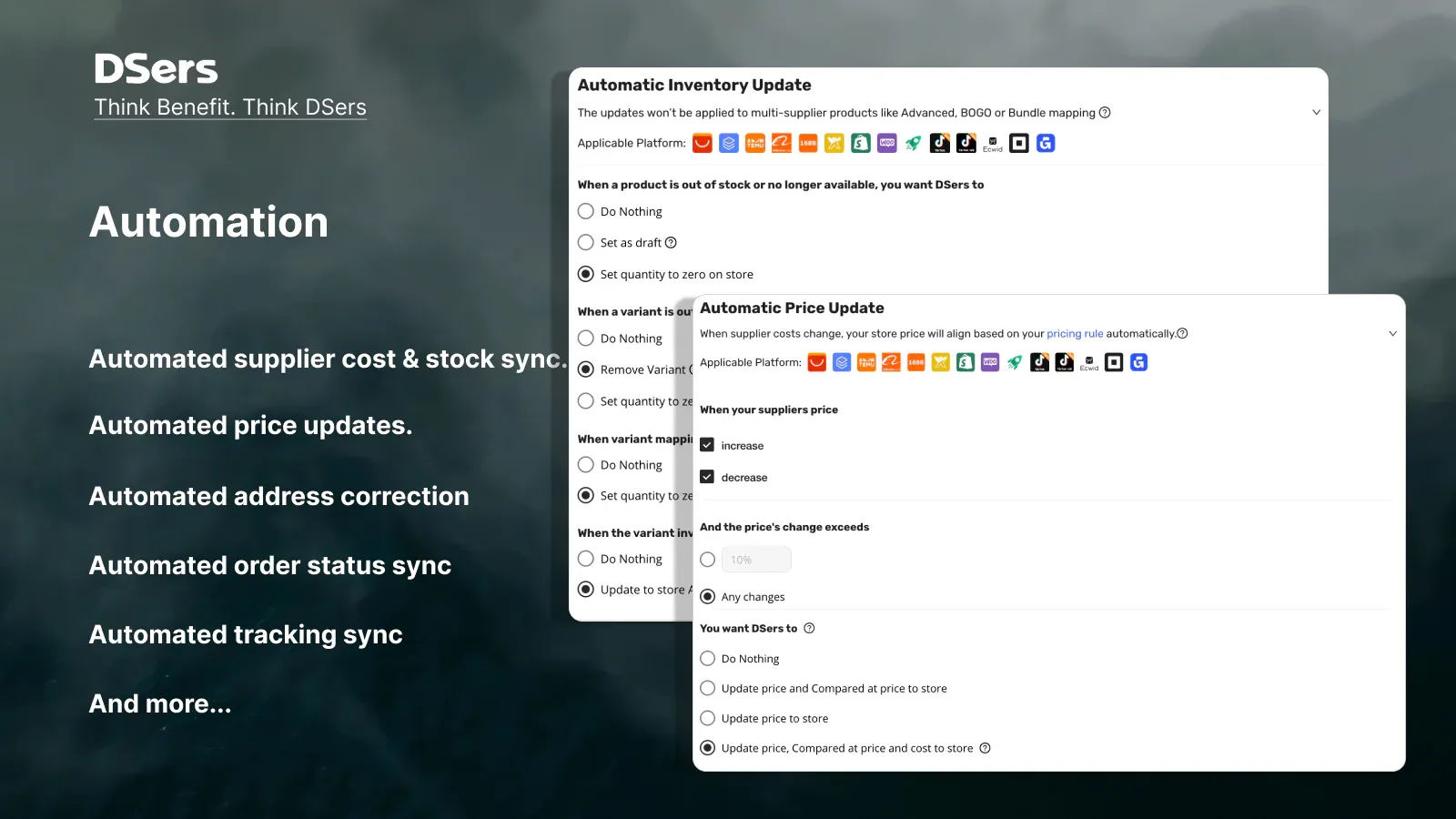Click the Square icon in Automatic Inventory Update
Screen dimensions: 1456x819
tap(1019, 143)
